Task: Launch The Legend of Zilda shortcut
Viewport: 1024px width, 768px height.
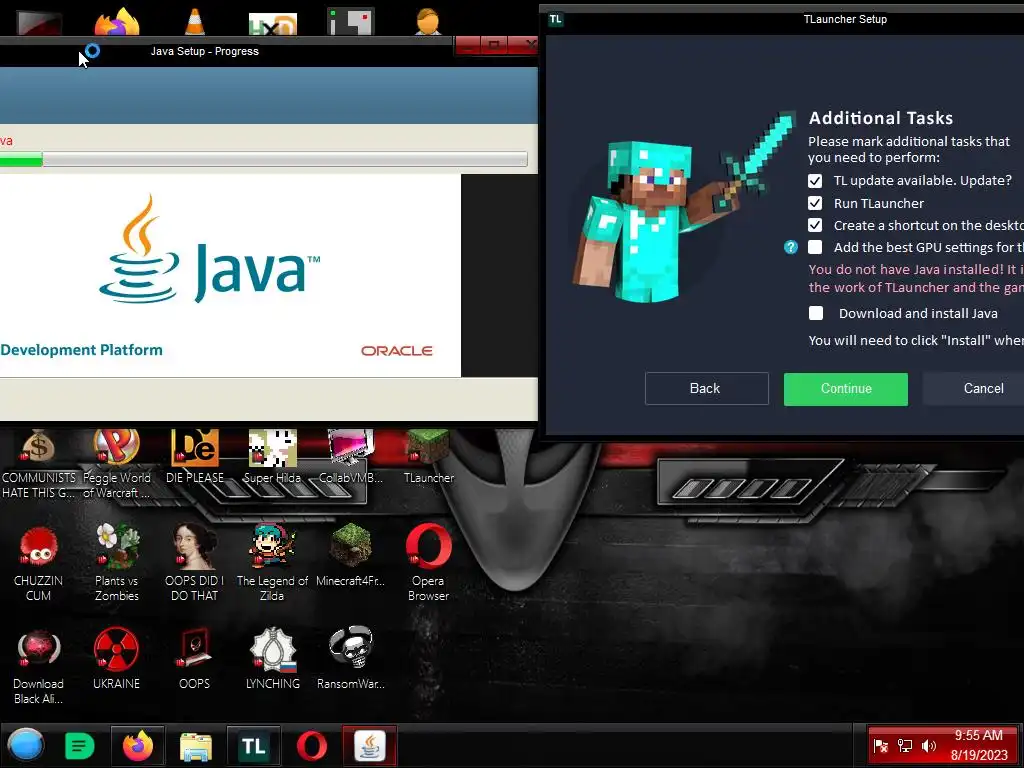Action: tap(272, 563)
